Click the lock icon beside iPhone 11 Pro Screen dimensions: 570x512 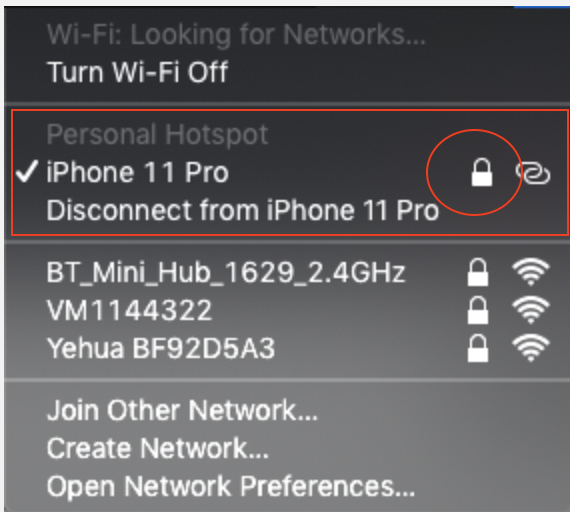click(482, 172)
